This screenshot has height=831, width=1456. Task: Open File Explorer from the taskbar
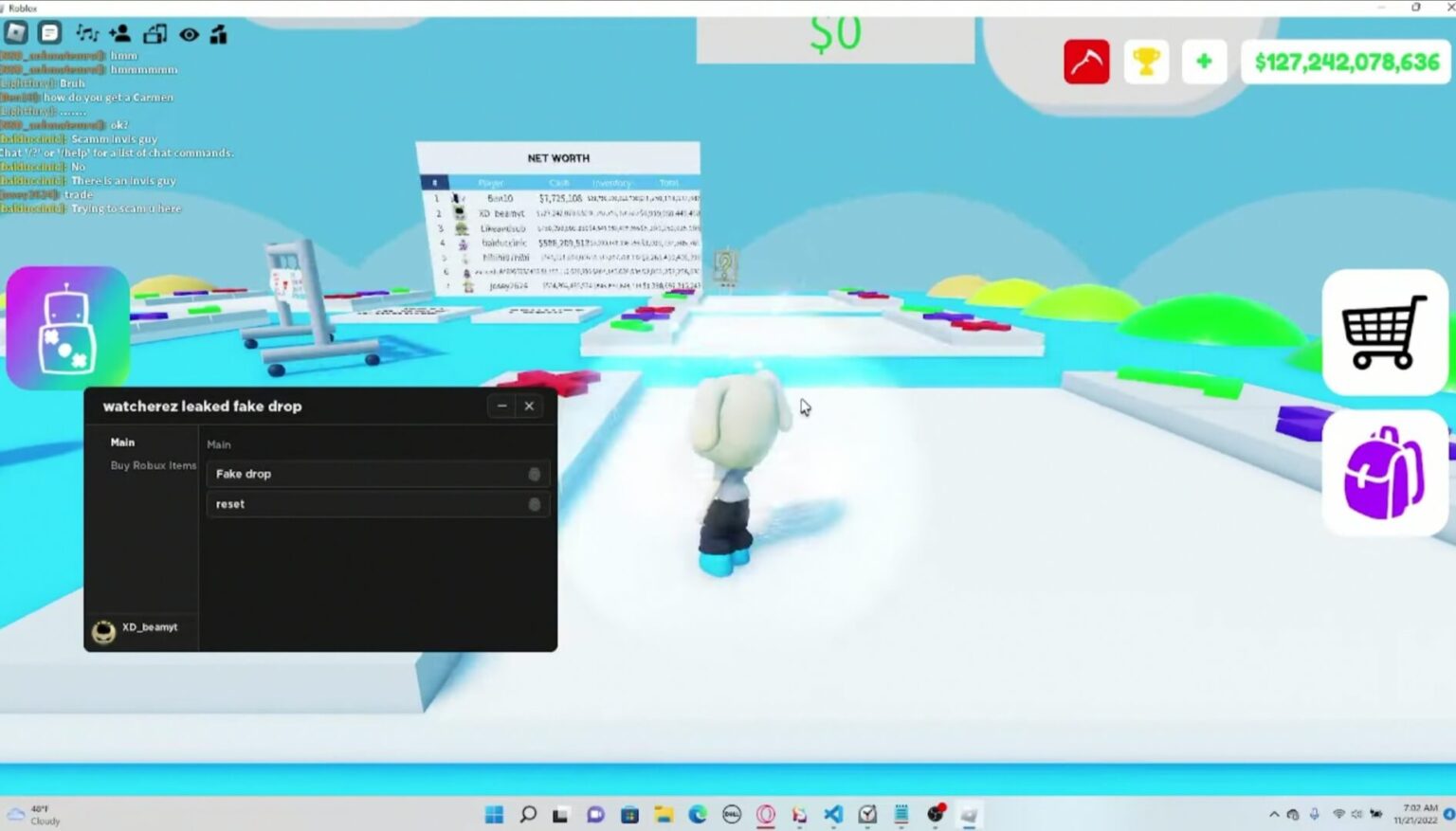tap(664, 814)
